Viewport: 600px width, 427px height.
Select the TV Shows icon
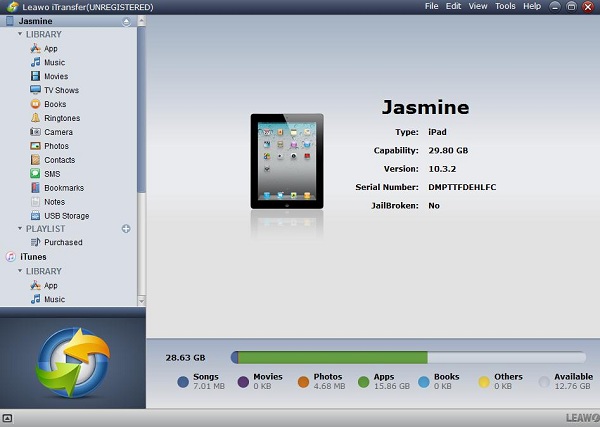pyautogui.click(x=35, y=90)
